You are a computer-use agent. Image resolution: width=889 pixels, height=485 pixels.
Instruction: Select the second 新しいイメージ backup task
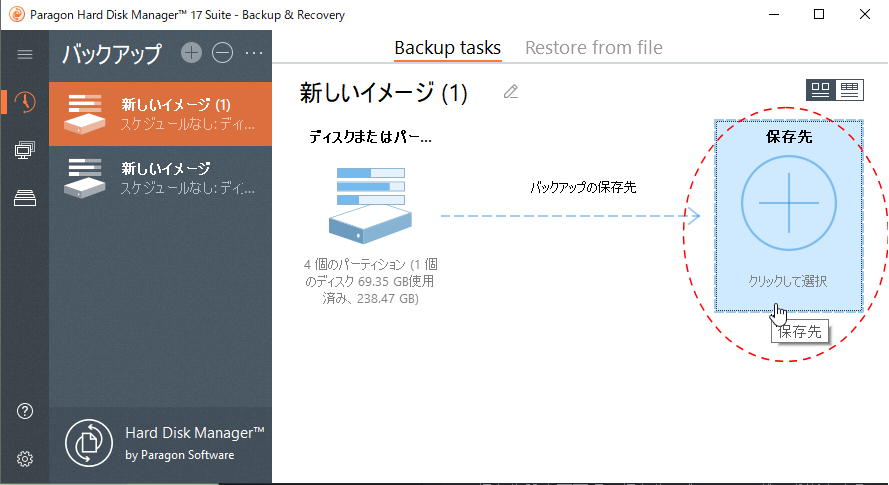(160, 177)
